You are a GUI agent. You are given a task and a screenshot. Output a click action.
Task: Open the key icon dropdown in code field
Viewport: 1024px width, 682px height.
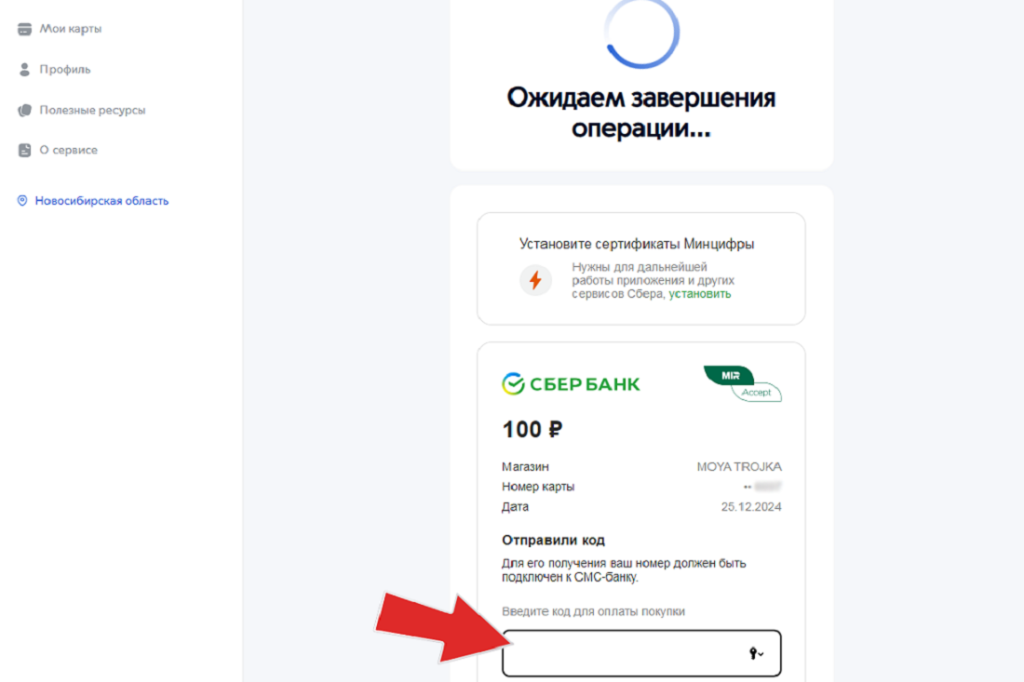[x=756, y=653]
